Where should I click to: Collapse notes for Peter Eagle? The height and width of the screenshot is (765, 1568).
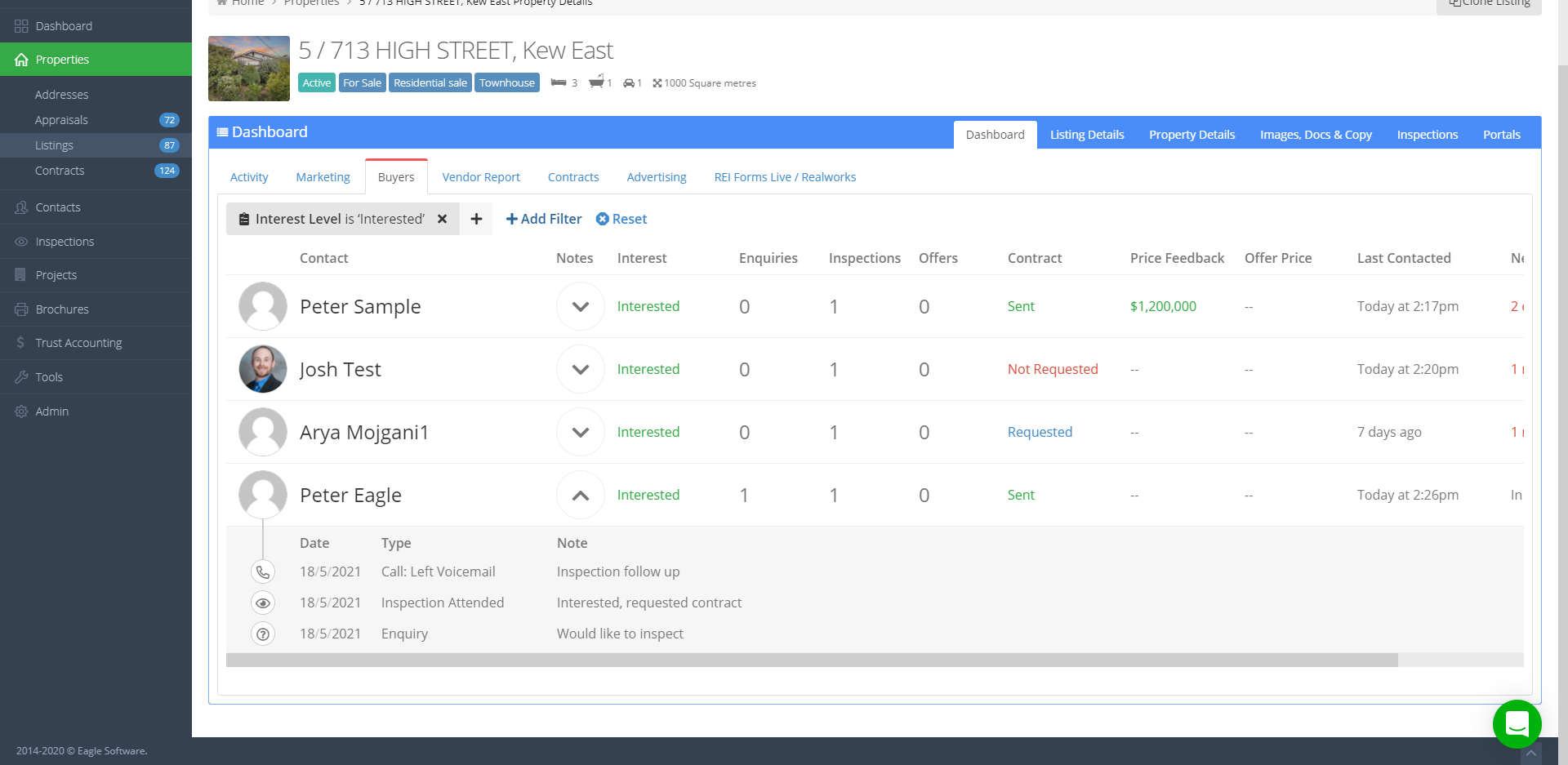coord(580,496)
